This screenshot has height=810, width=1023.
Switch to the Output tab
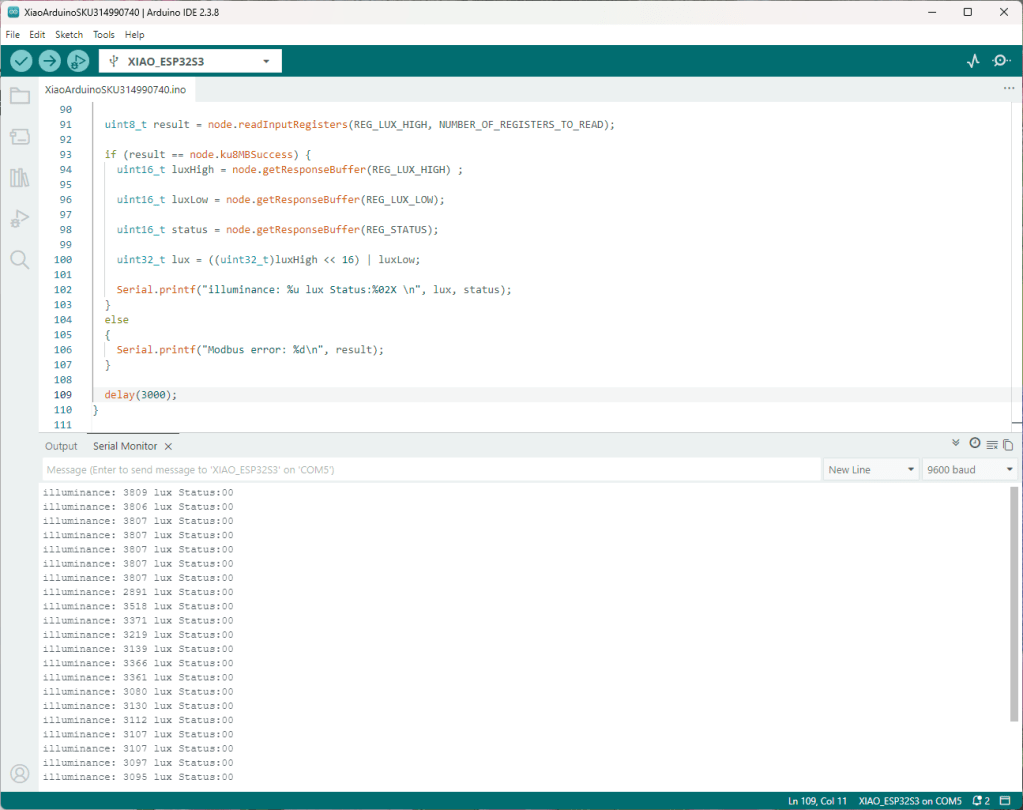(61, 446)
